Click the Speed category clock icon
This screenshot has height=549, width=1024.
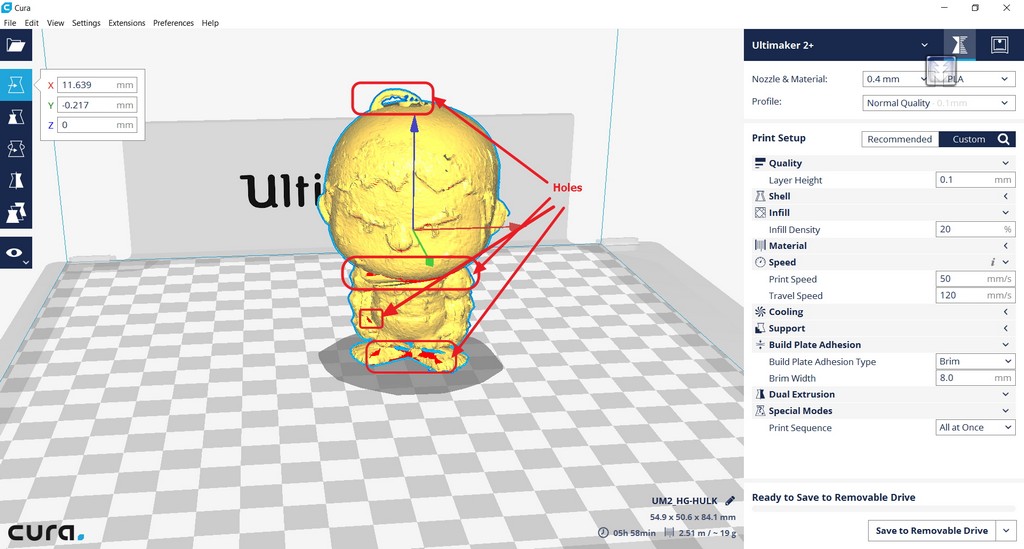[x=760, y=262]
